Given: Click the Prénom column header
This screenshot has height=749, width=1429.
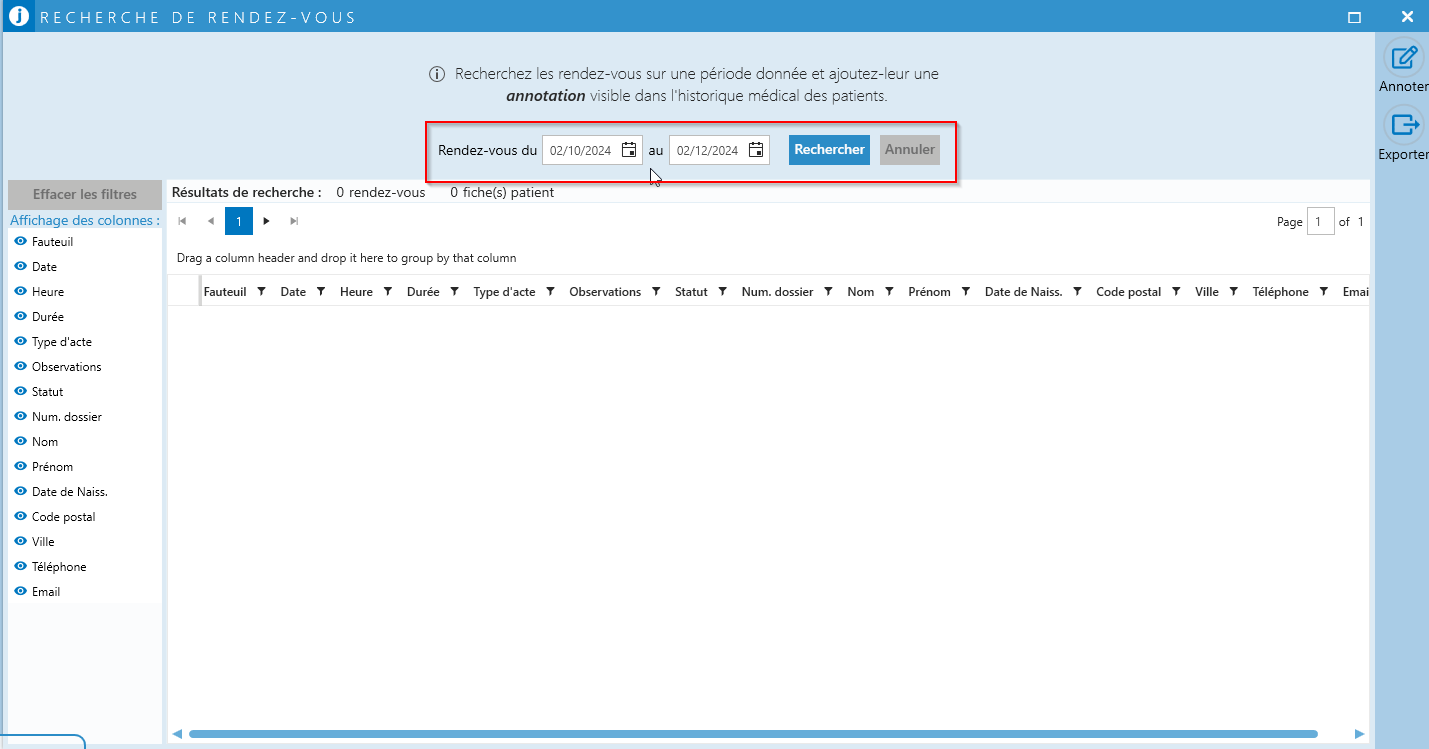Looking at the screenshot, I should [929, 292].
